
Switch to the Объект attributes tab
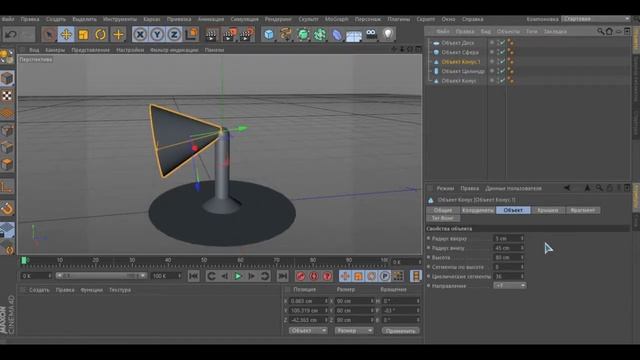(513, 210)
